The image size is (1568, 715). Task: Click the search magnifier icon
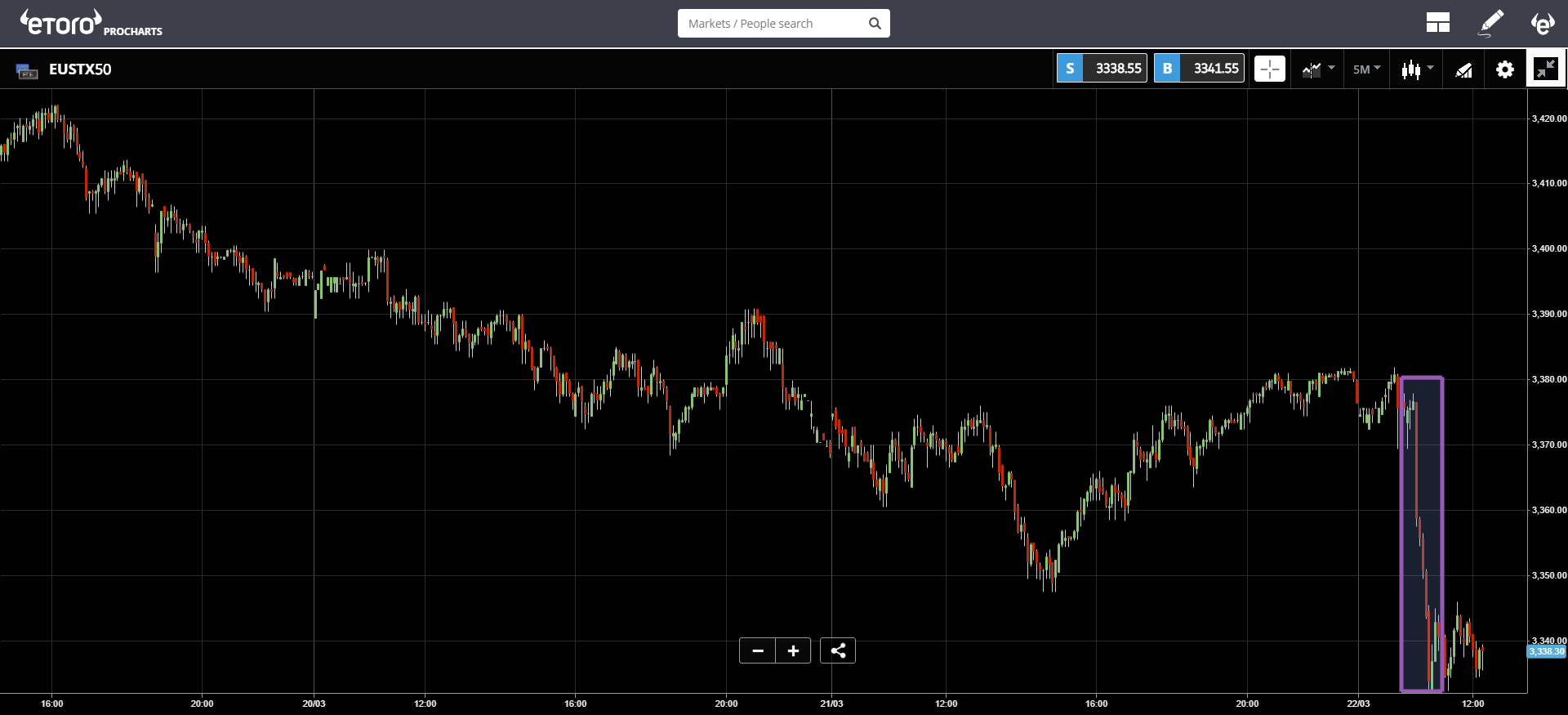click(x=875, y=24)
